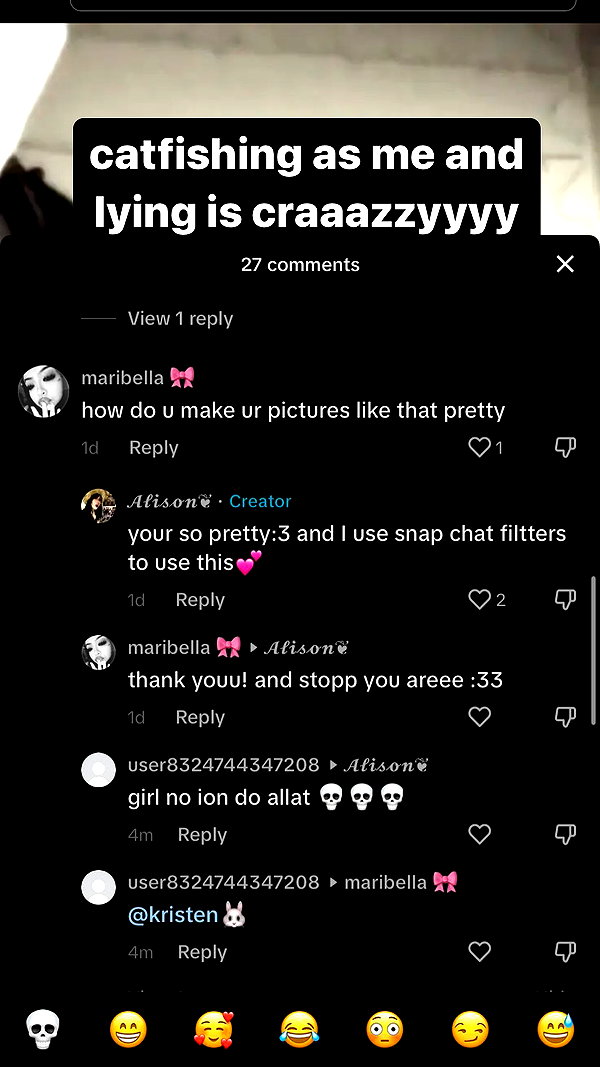Dislike the 'thank youuu' reply
The height and width of the screenshot is (1067, 600).
(565, 717)
